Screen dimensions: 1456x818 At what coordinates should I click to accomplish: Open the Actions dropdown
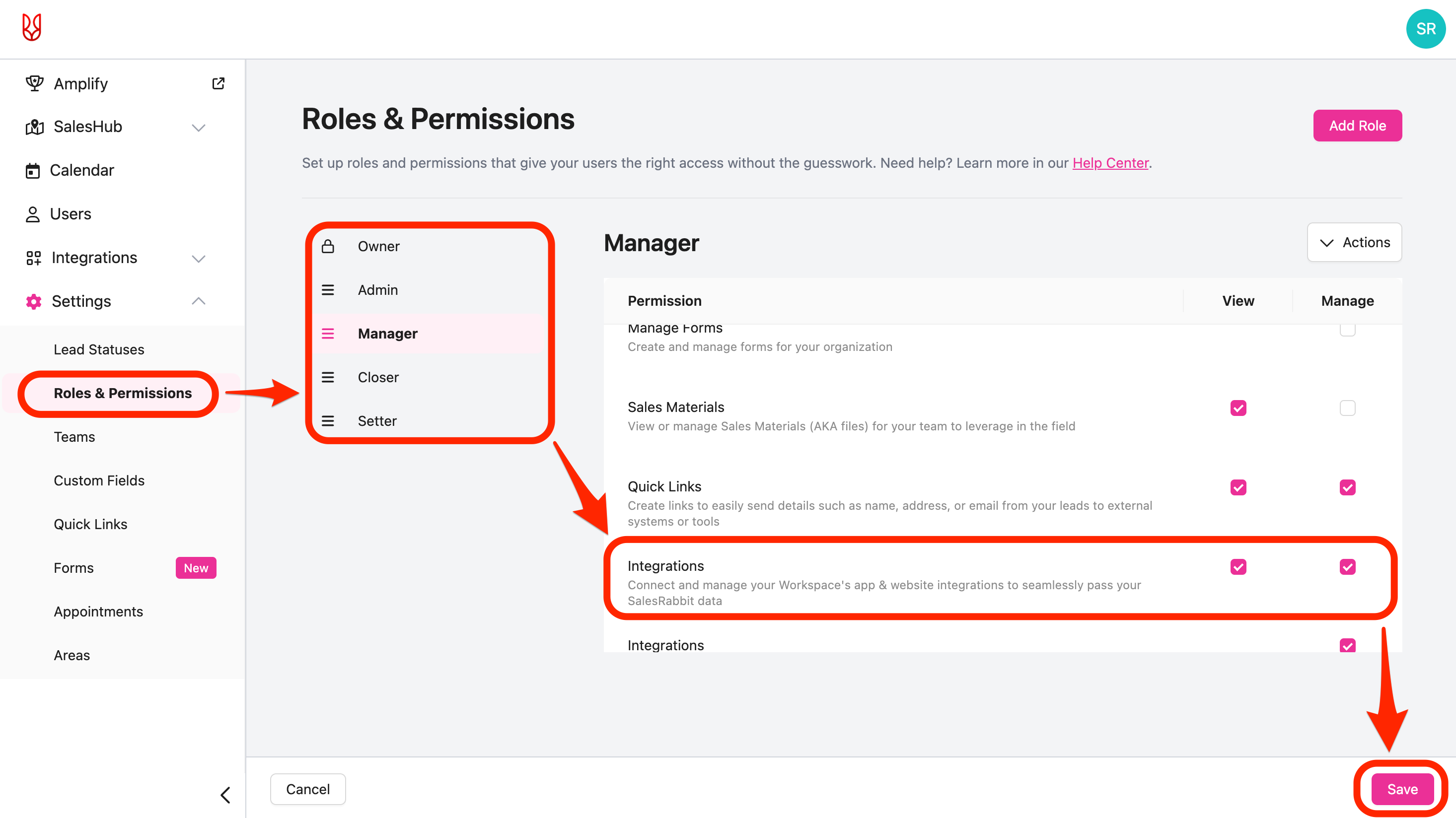pyautogui.click(x=1354, y=242)
